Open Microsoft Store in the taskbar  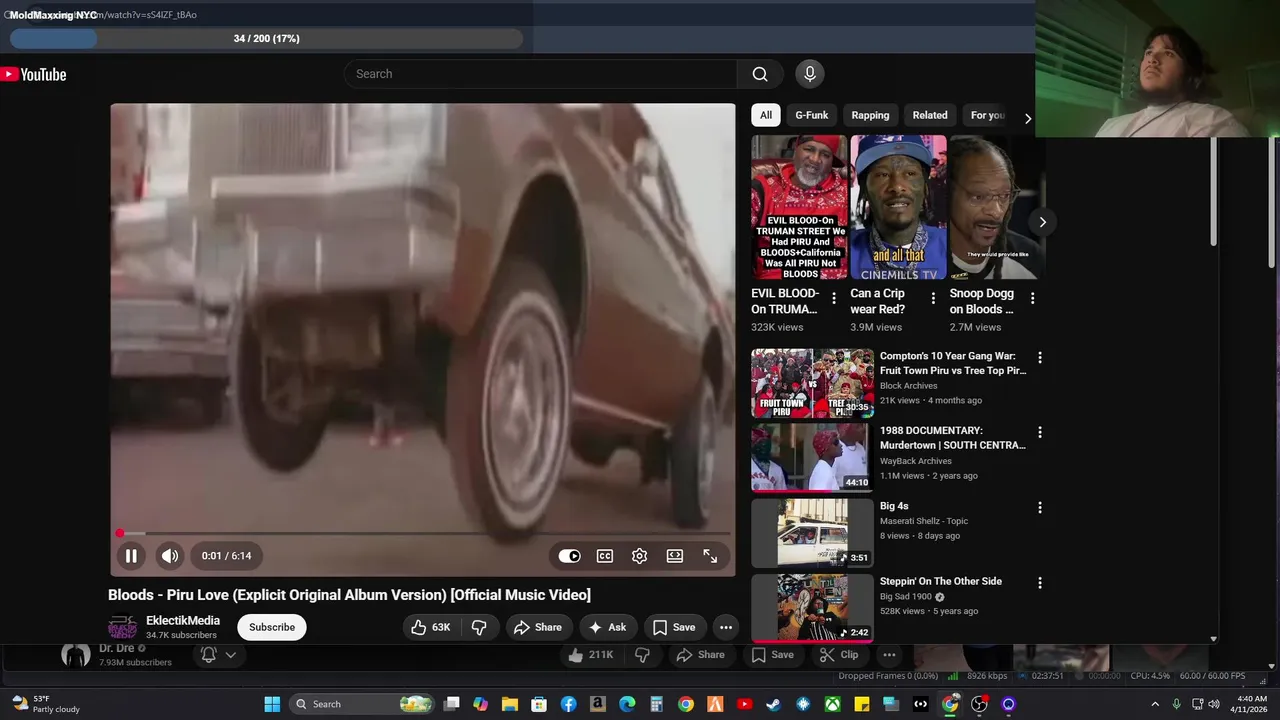tap(539, 704)
